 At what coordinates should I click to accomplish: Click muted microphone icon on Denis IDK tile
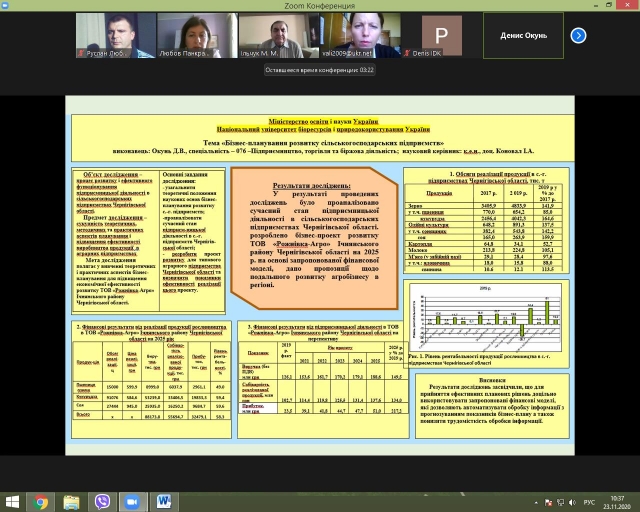pyautogui.click(x=407, y=53)
